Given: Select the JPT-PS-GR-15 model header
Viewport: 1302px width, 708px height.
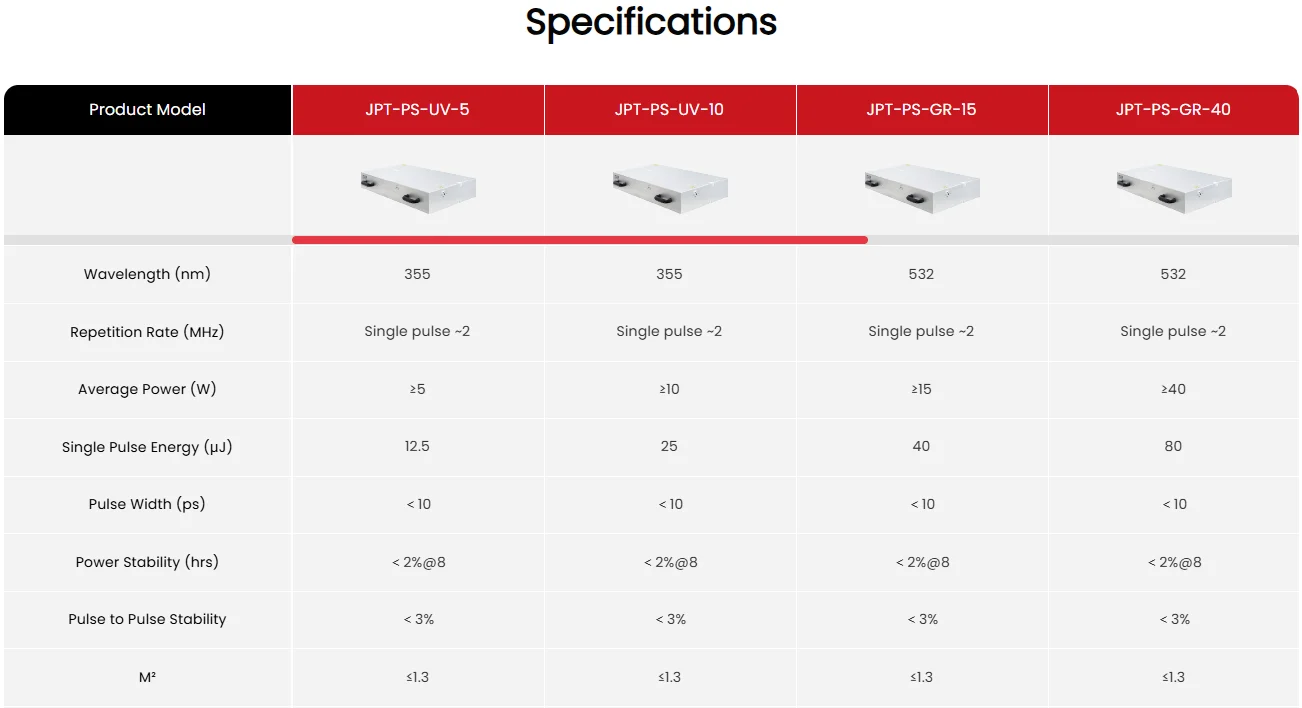Looking at the screenshot, I should (921, 110).
